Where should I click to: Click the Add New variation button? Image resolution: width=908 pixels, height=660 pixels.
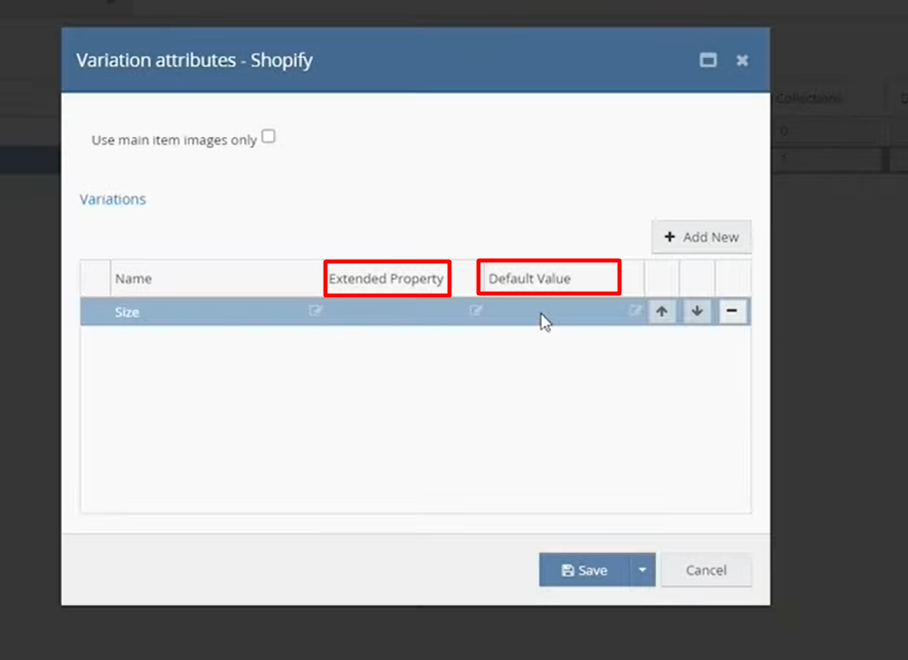click(x=701, y=237)
